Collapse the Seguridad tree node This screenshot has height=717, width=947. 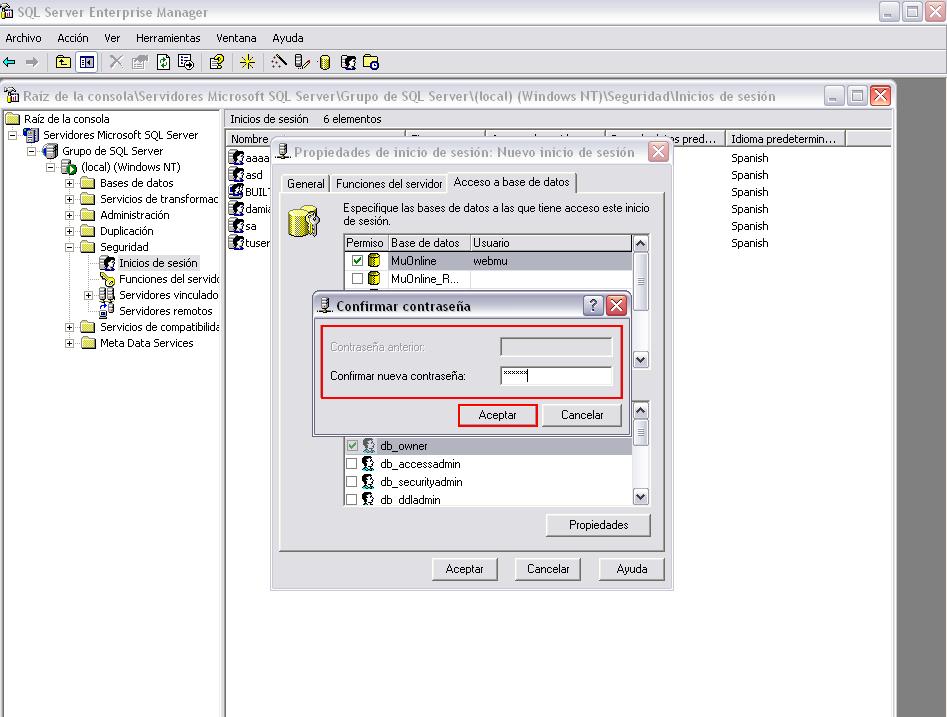coord(69,247)
